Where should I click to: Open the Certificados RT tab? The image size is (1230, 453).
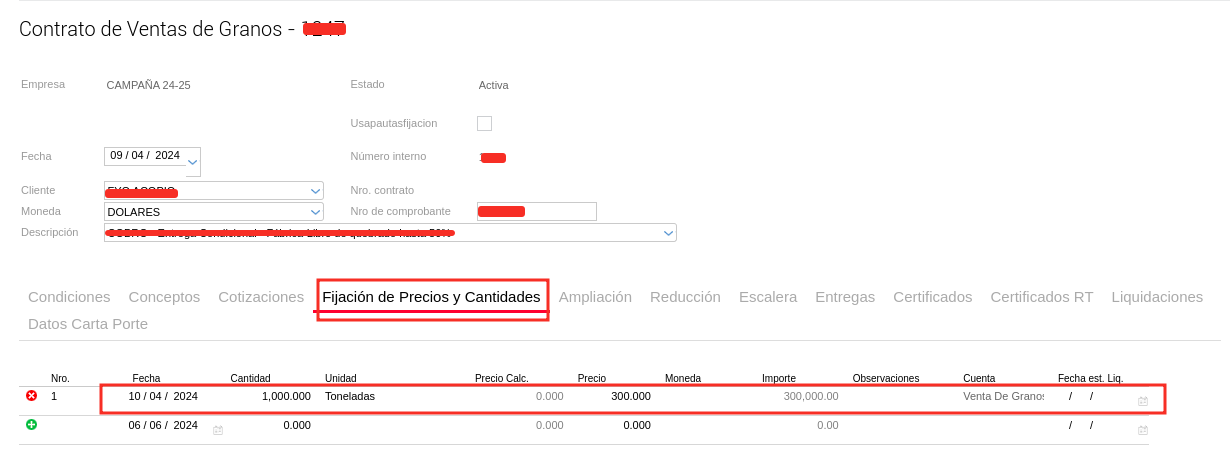[1041, 297]
